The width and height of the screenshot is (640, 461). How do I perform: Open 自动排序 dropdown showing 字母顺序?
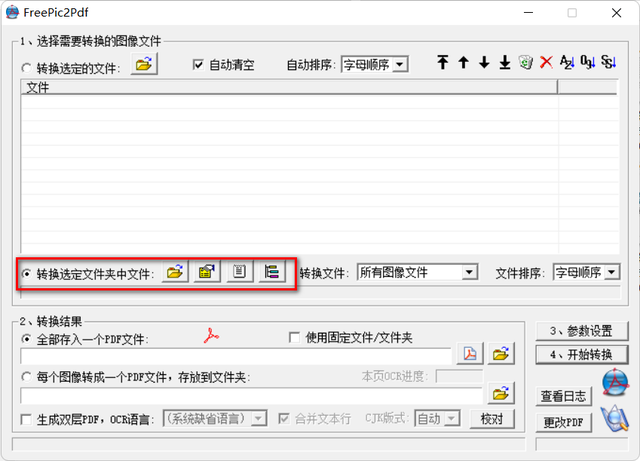click(375, 65)
